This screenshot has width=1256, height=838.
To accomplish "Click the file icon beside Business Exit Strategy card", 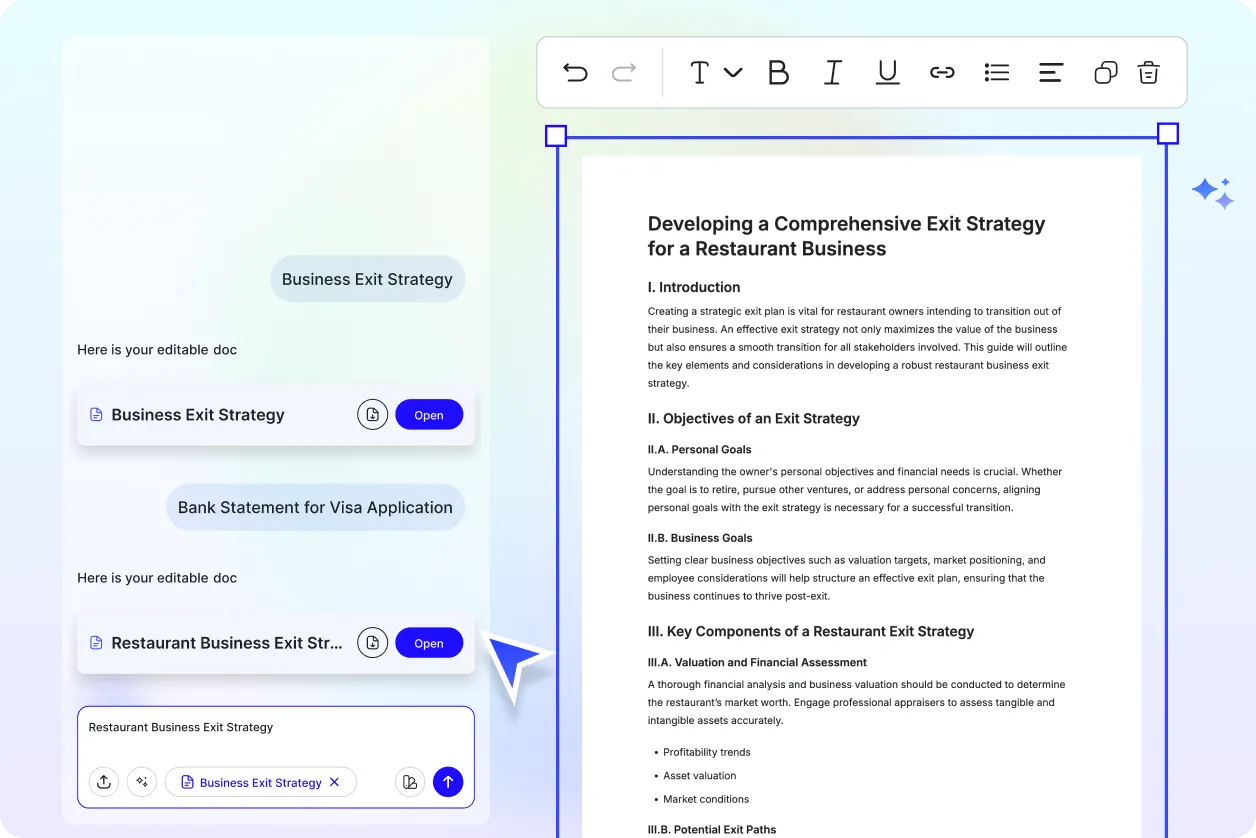I will click(96, 415).
